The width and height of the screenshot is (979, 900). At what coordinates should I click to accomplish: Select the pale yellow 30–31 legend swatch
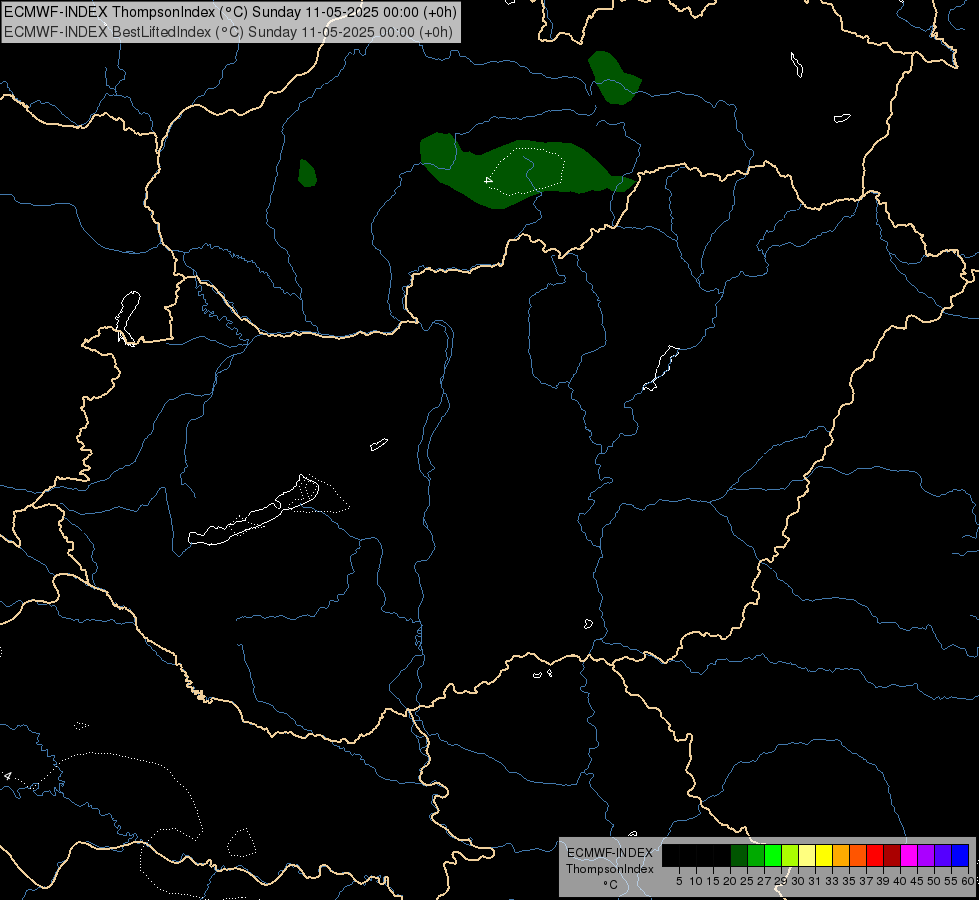[x=807, y=855]
